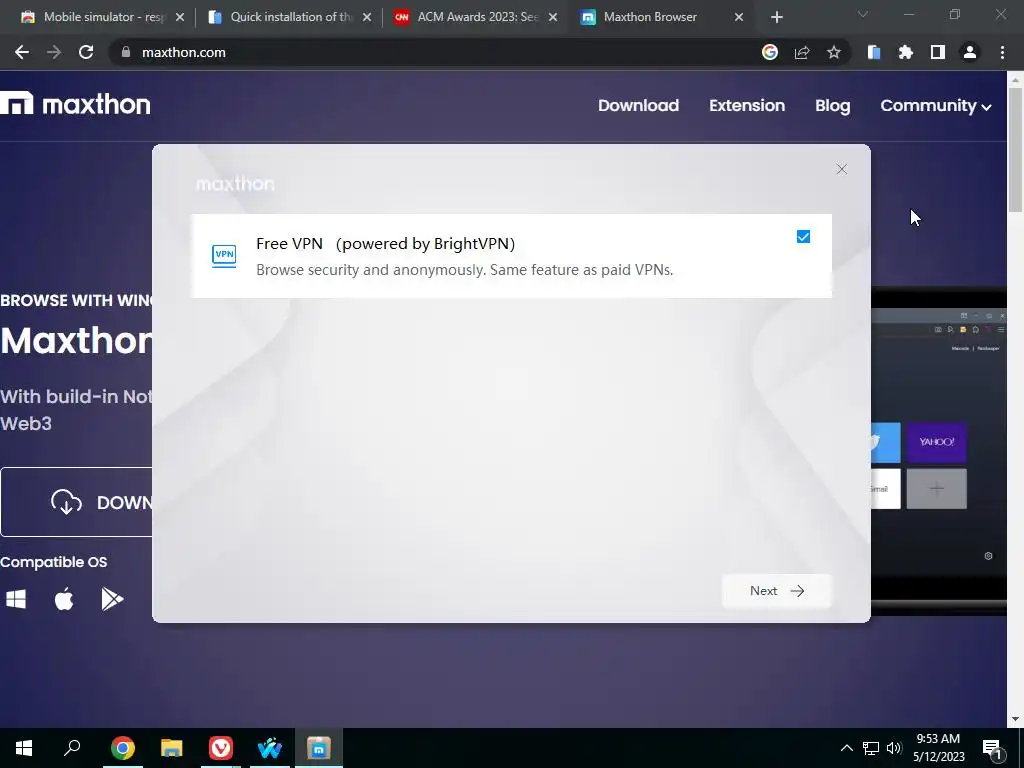The image size is (1024, 768).
Task: Open the Download nav link
Action: 638,105
